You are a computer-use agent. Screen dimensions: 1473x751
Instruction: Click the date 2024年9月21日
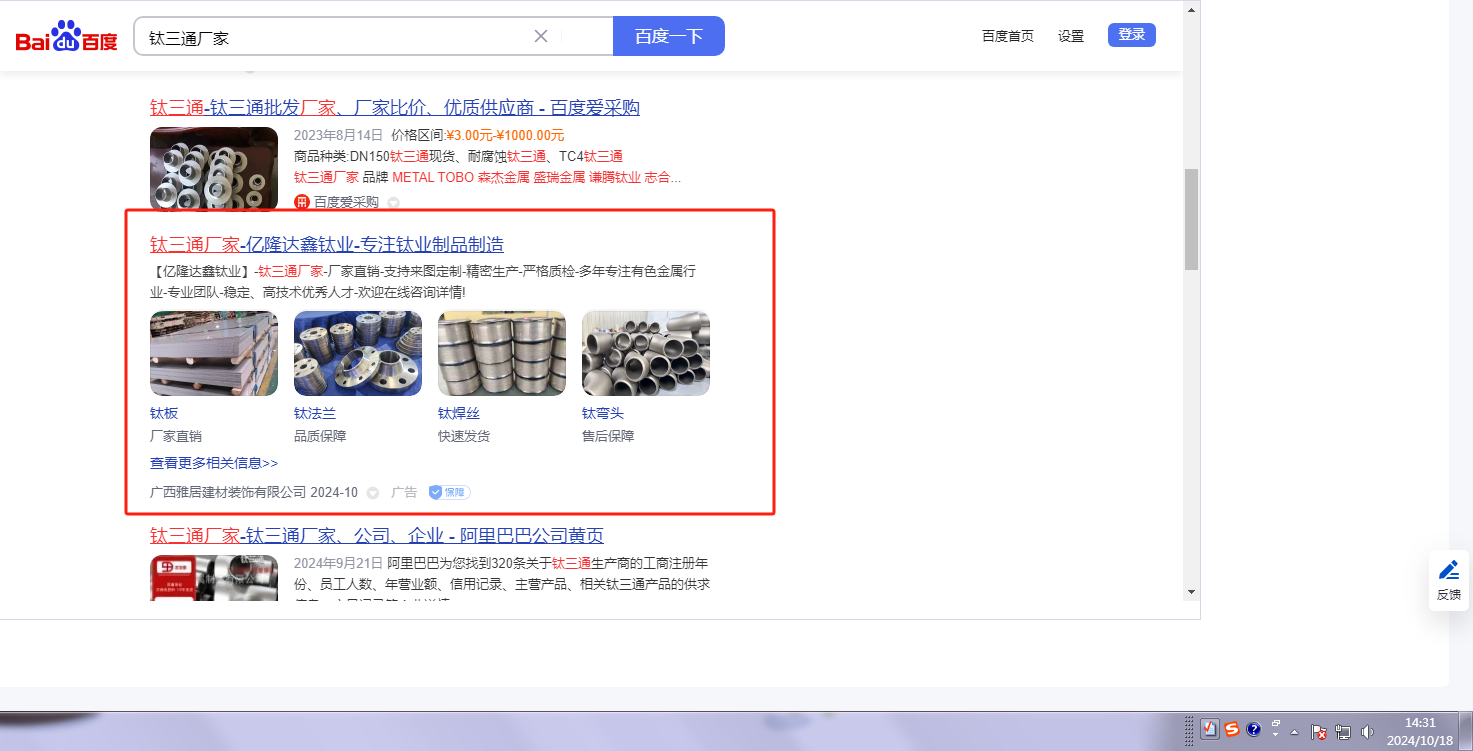pos(339,562)
